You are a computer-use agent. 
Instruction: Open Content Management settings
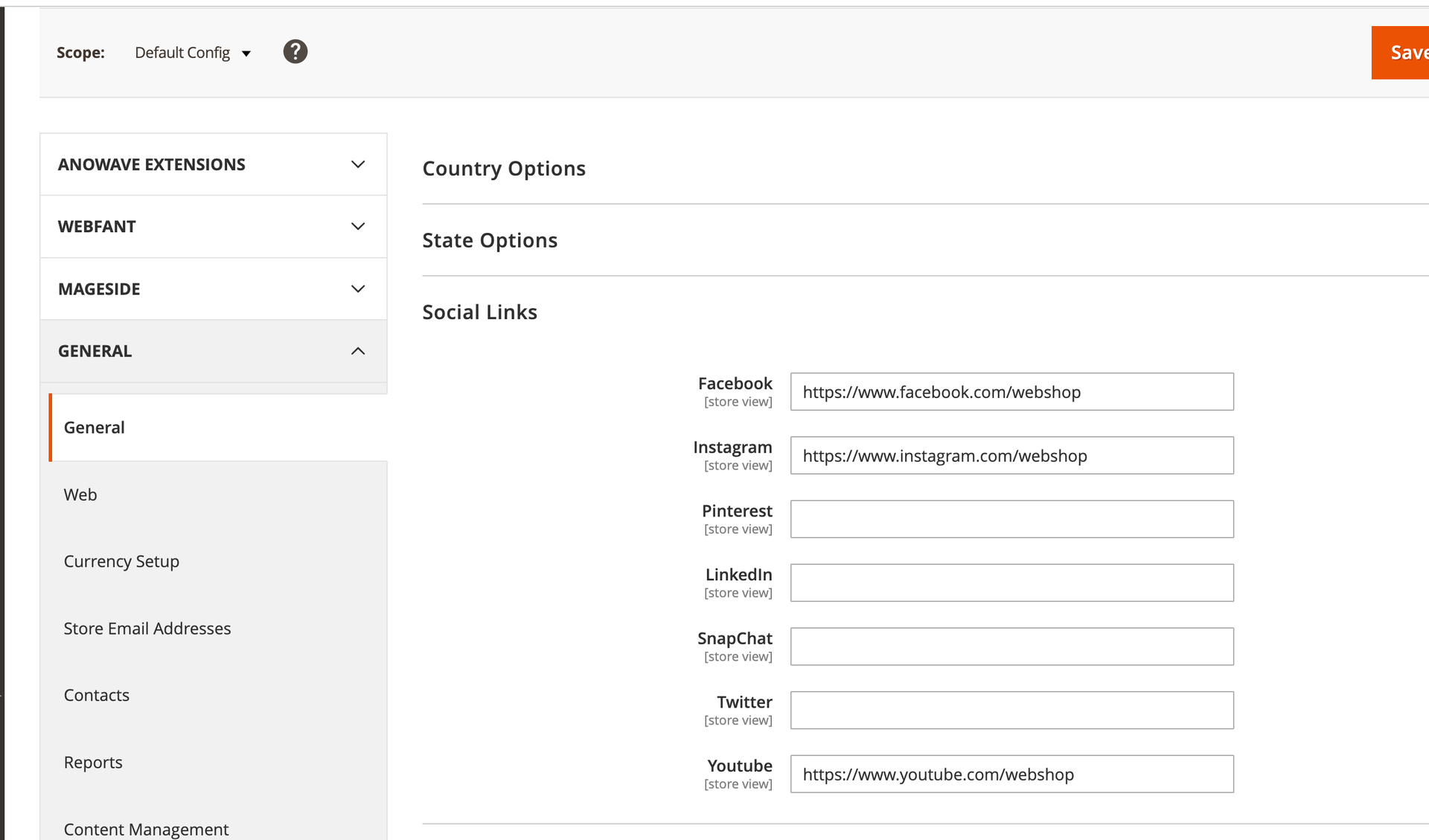[146, 829]
